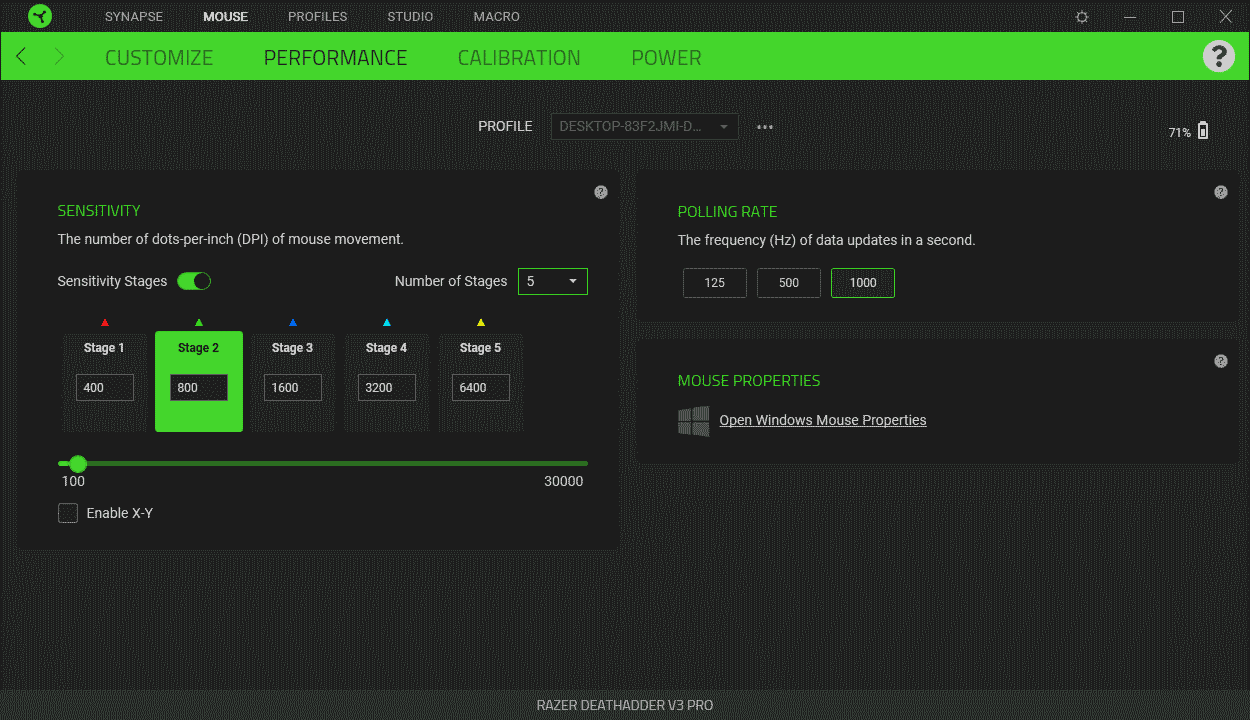The image size is (1250, 720).
Task: Go to Customize subtab
Action: (x=159, y=58)
